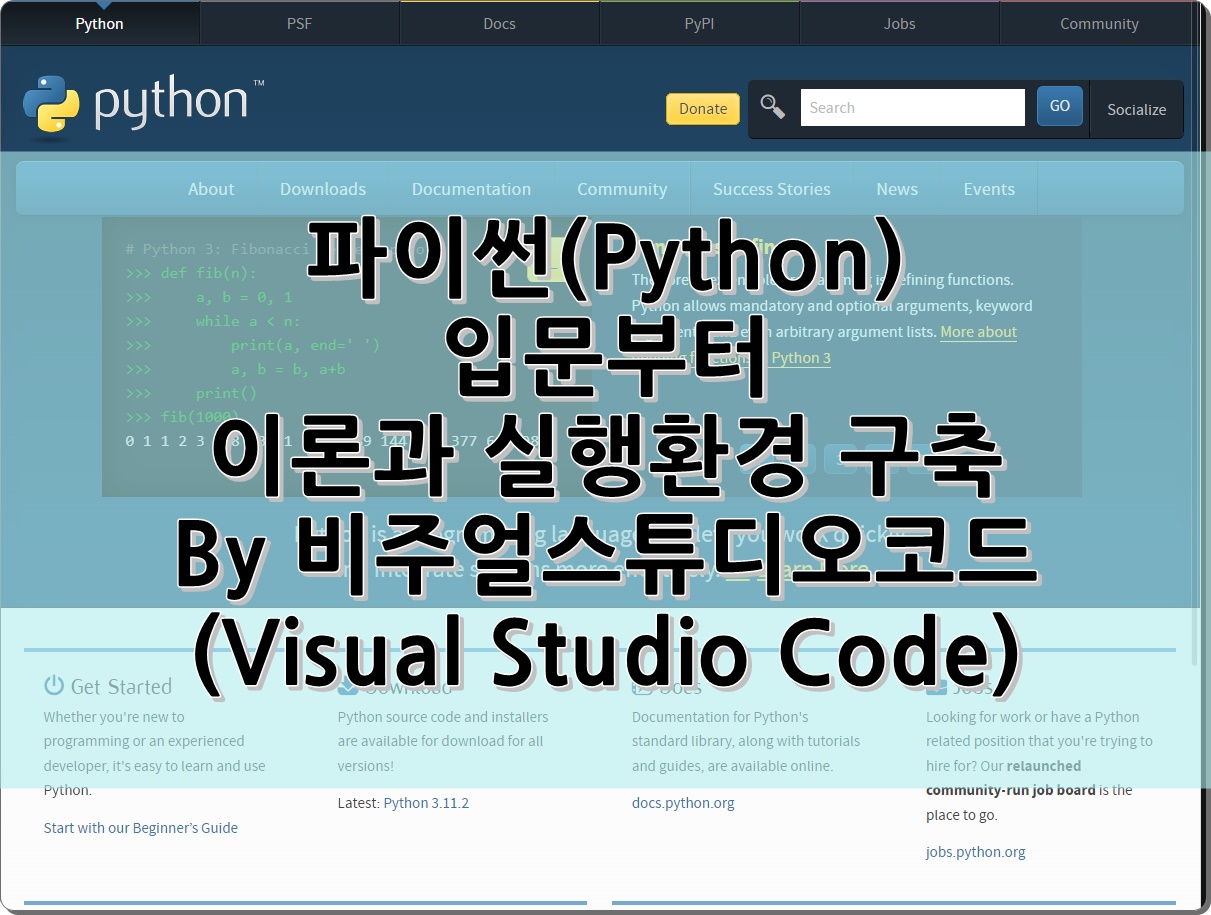Screen dimensions: 1211x915
Task: Open the Python 3.11.2 latest release link
Action: 426,802
